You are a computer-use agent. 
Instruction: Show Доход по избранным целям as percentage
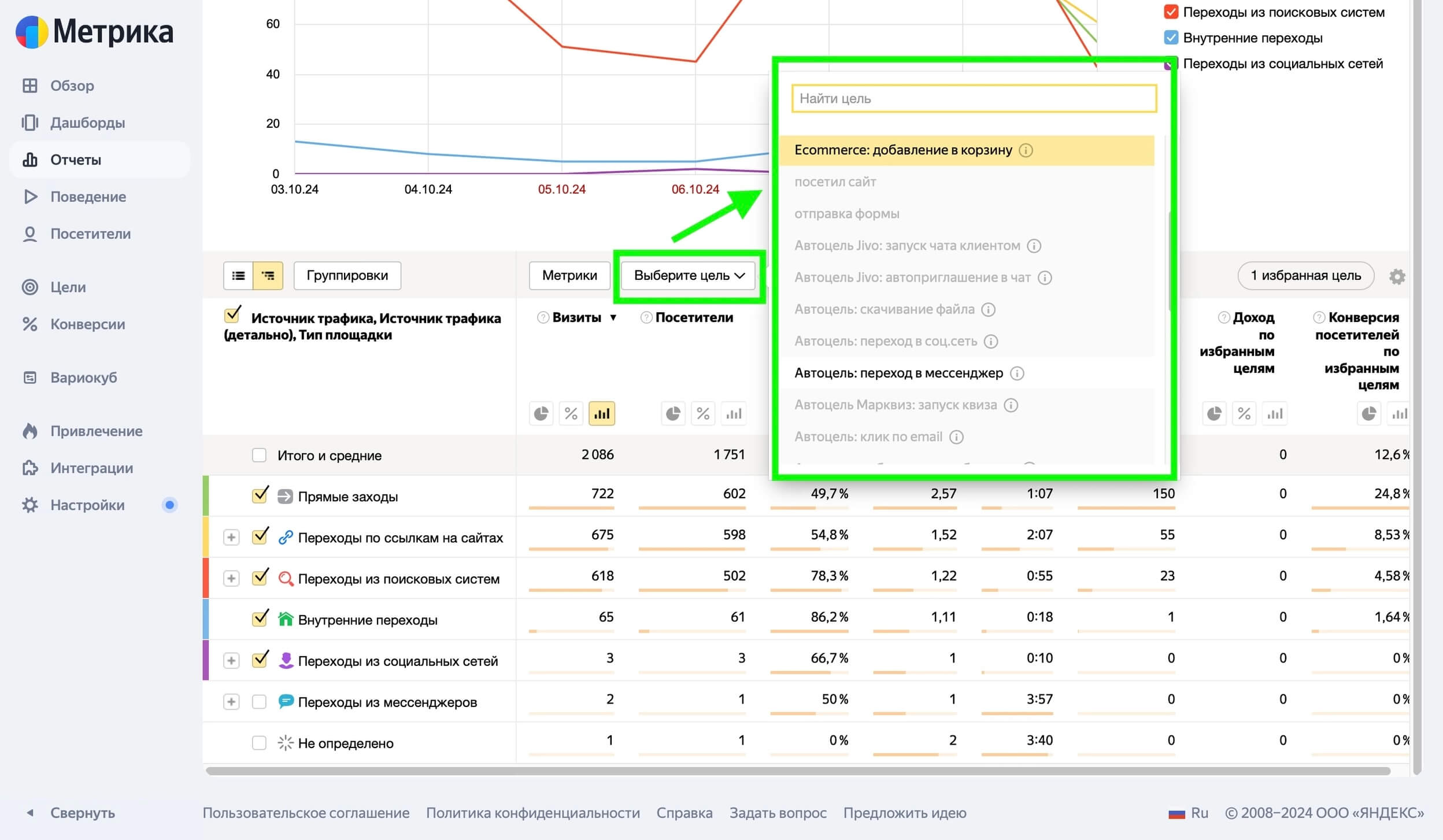[x=1244, y=413]
